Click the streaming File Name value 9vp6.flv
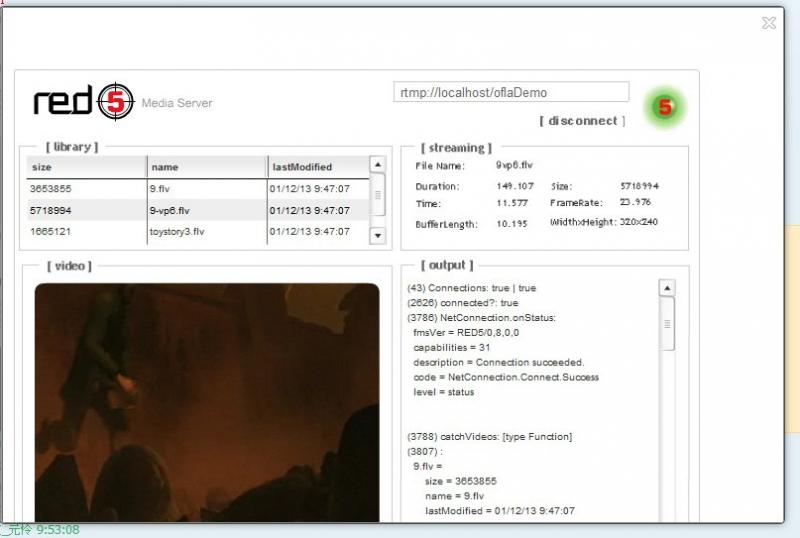Viewport: 800px width, 538px height. coord(514,165)
